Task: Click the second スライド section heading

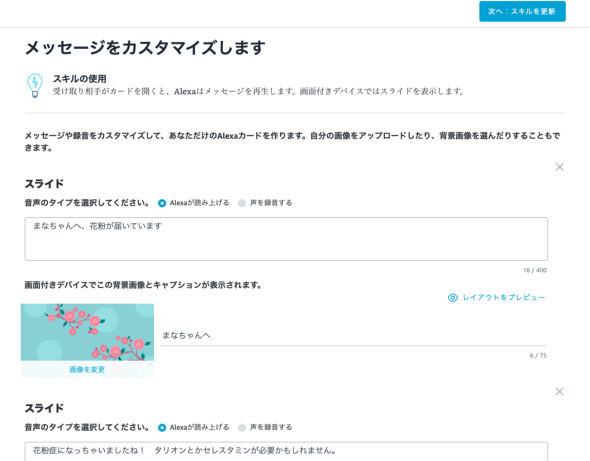Action: pyautogui.click(x=44, y=408)
